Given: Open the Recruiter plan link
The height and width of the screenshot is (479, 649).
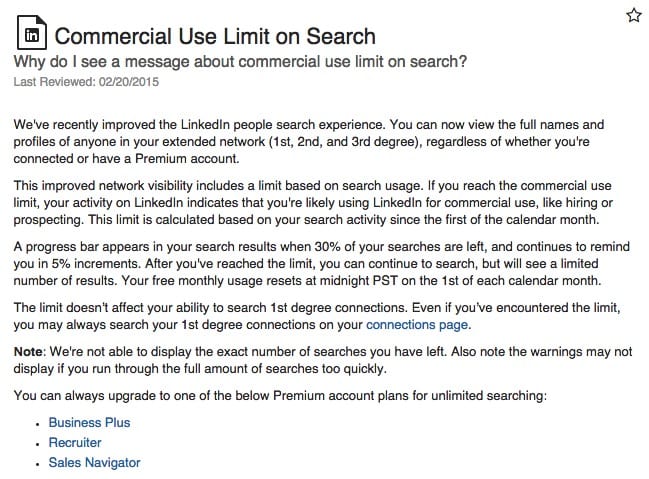Looking at the screenshot, I should [x=75, y=443].
